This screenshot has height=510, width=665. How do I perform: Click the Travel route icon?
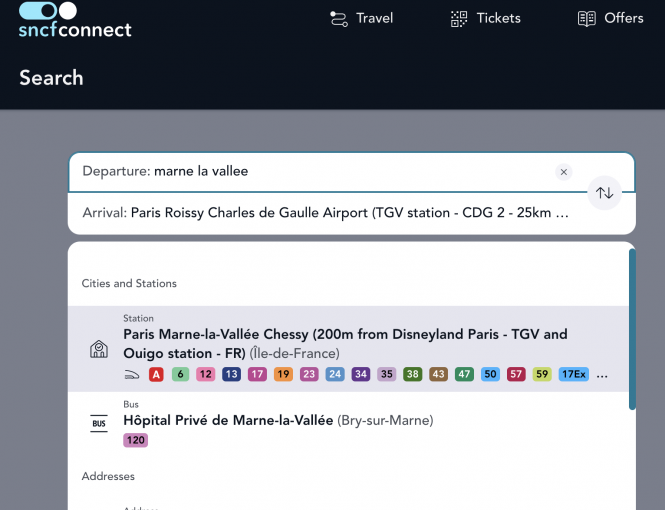tap(339, 19)
